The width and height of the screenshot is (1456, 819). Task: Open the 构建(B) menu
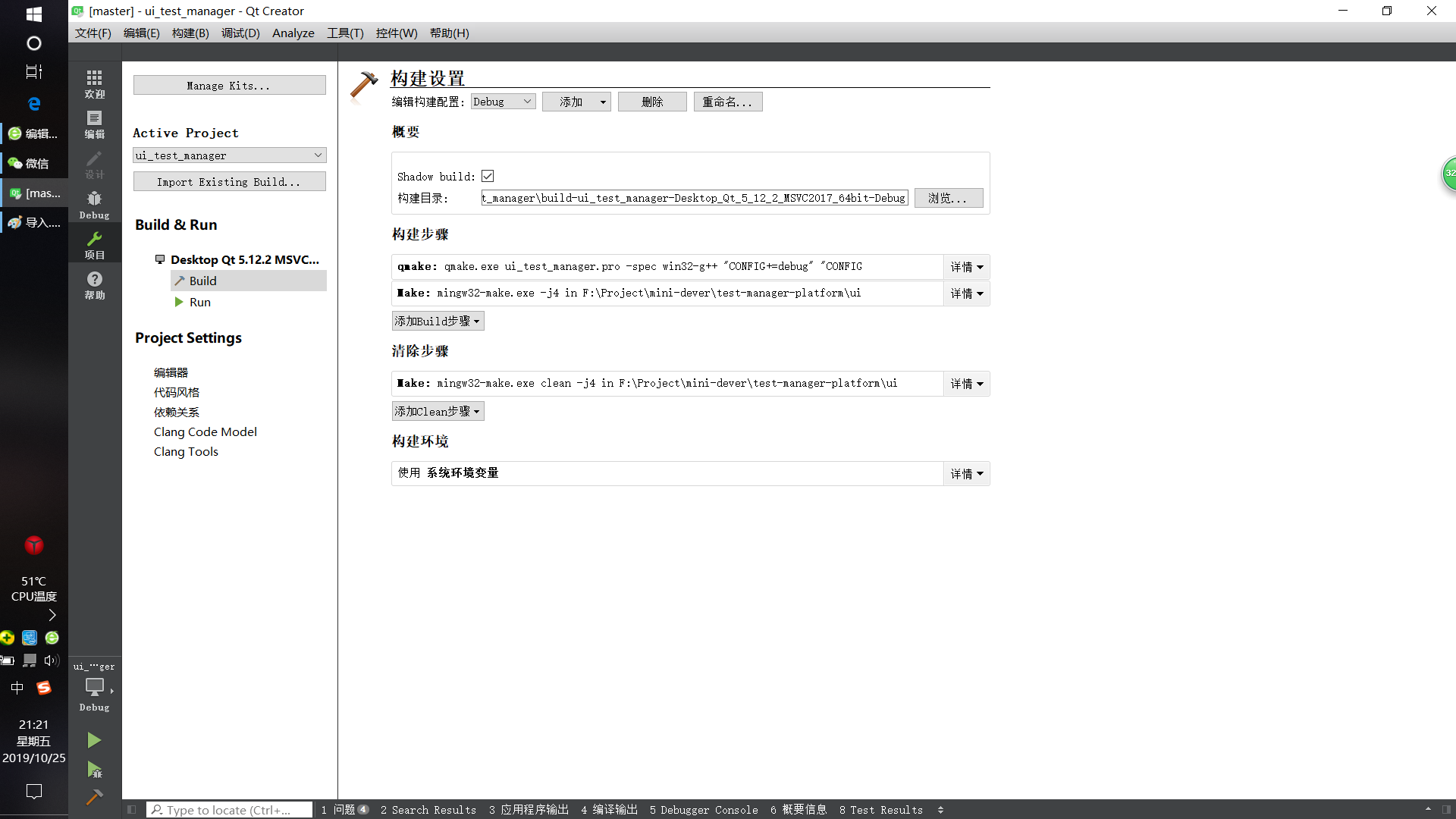click(190, 33)
